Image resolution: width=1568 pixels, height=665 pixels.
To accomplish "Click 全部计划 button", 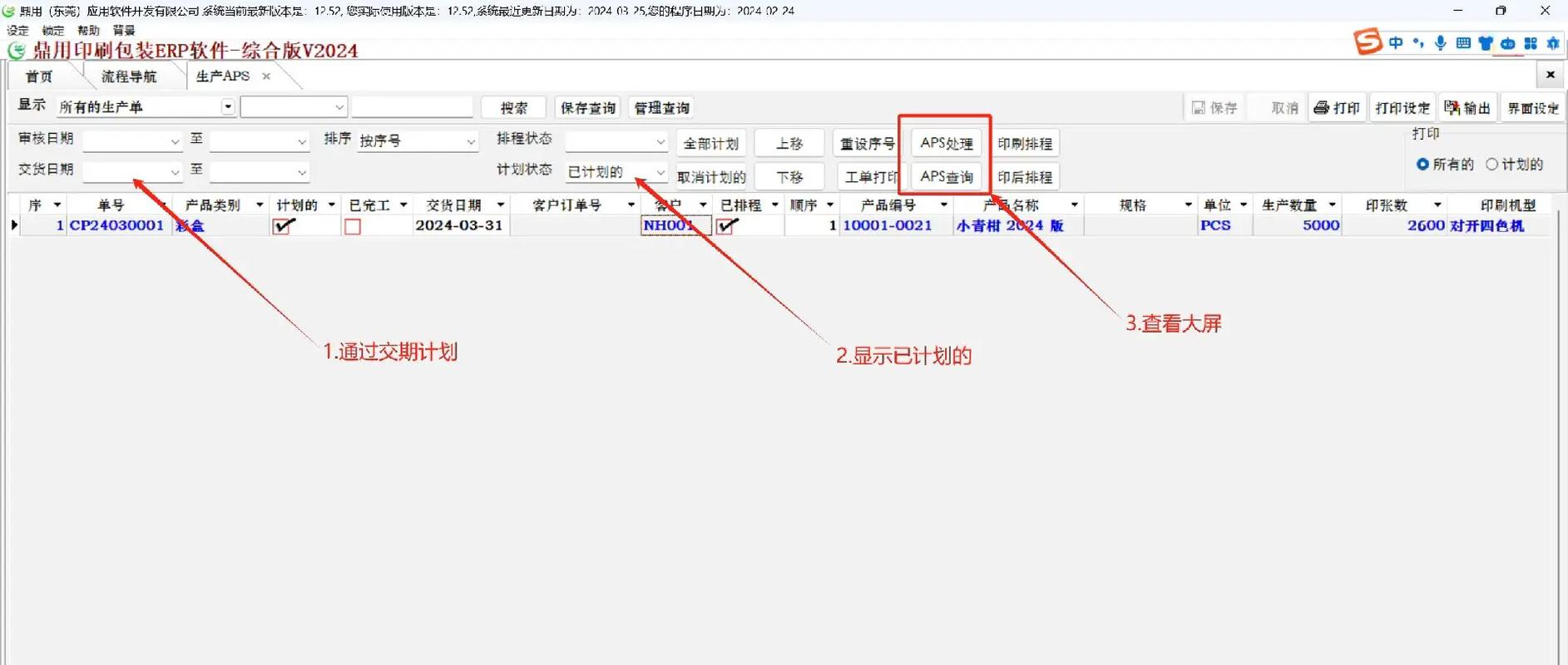I will coord(710,144).
